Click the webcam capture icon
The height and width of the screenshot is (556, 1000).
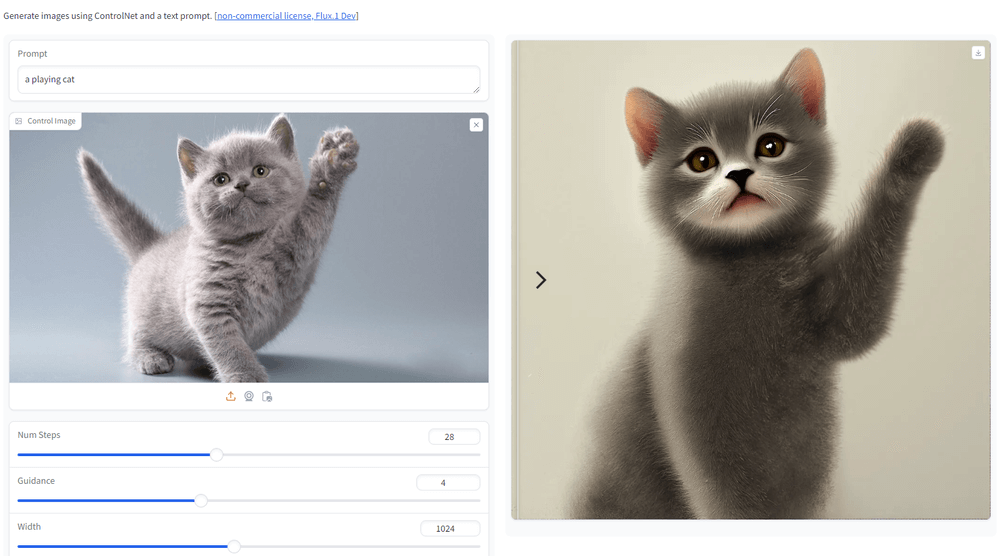click(x=249, y=397)
